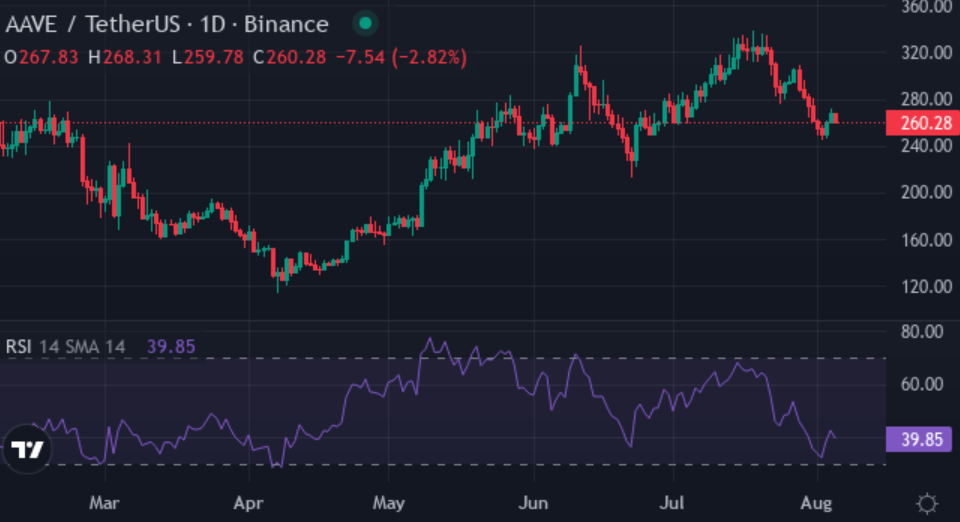The image size is (960, 522).
Task: Click the low price value 259.78
Action: tap(214, 58)
